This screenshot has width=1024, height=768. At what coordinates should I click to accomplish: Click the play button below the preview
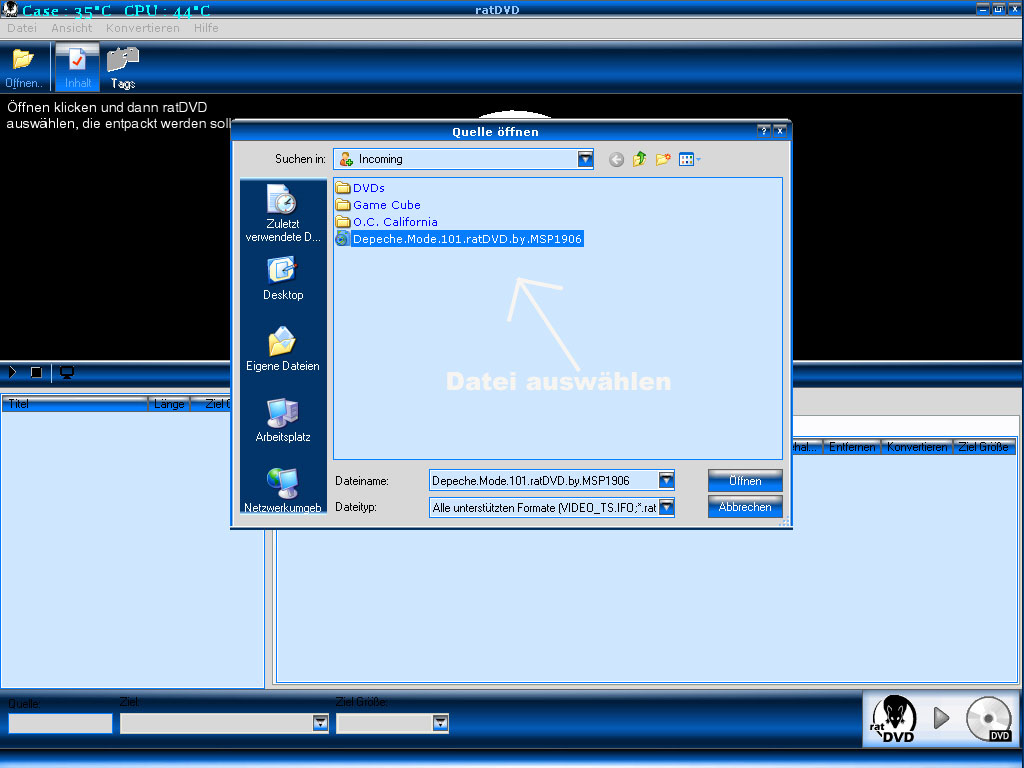pyautogui.click(x=12, y=372)
